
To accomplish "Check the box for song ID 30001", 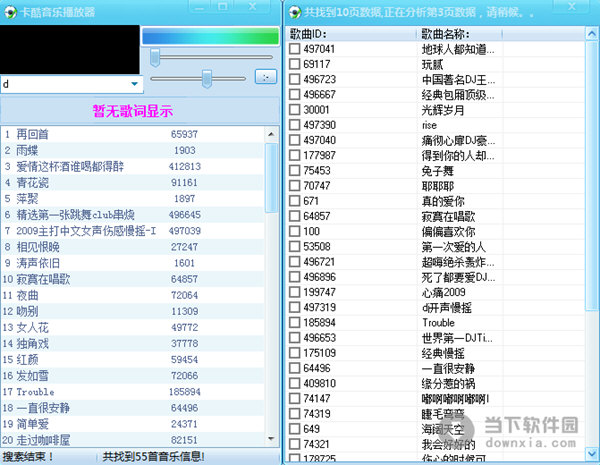I will pyautogui.click(x=295, y=110).
